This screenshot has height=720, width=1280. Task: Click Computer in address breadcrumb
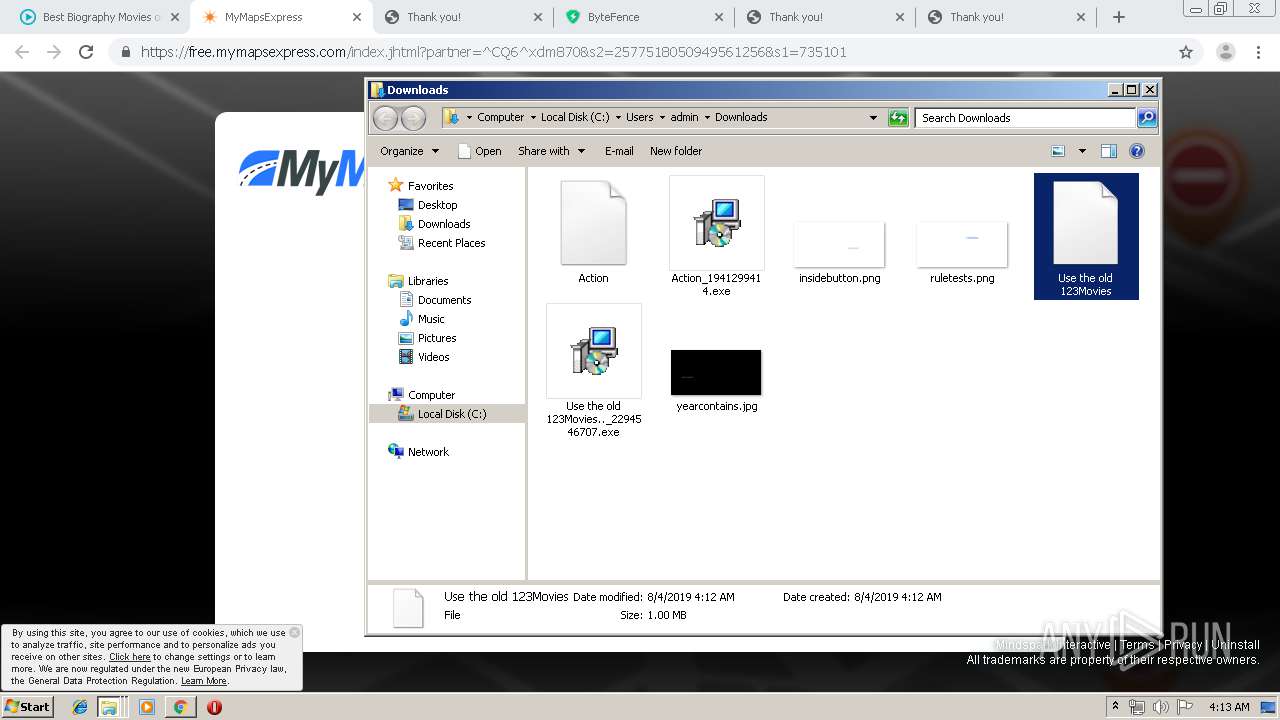click(500, 117)
